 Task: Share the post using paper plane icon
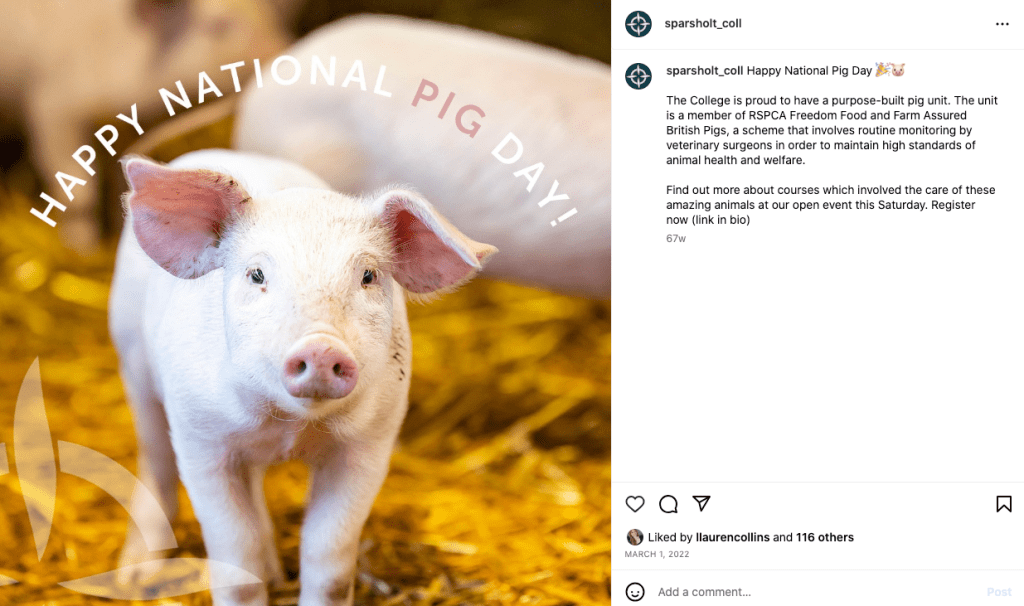701,503
